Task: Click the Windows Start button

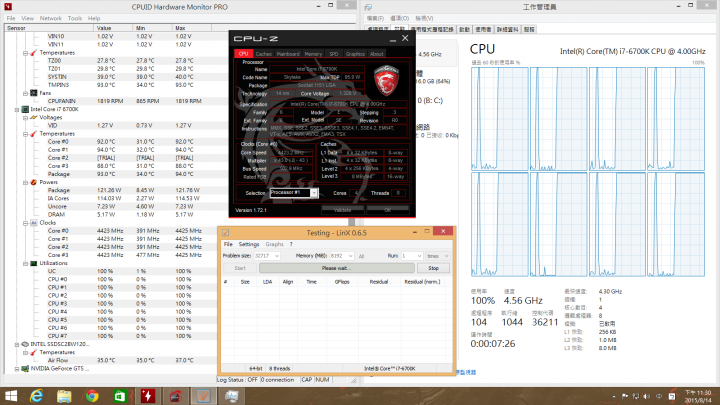Action: pyautogui.click(x=10, y=396)
